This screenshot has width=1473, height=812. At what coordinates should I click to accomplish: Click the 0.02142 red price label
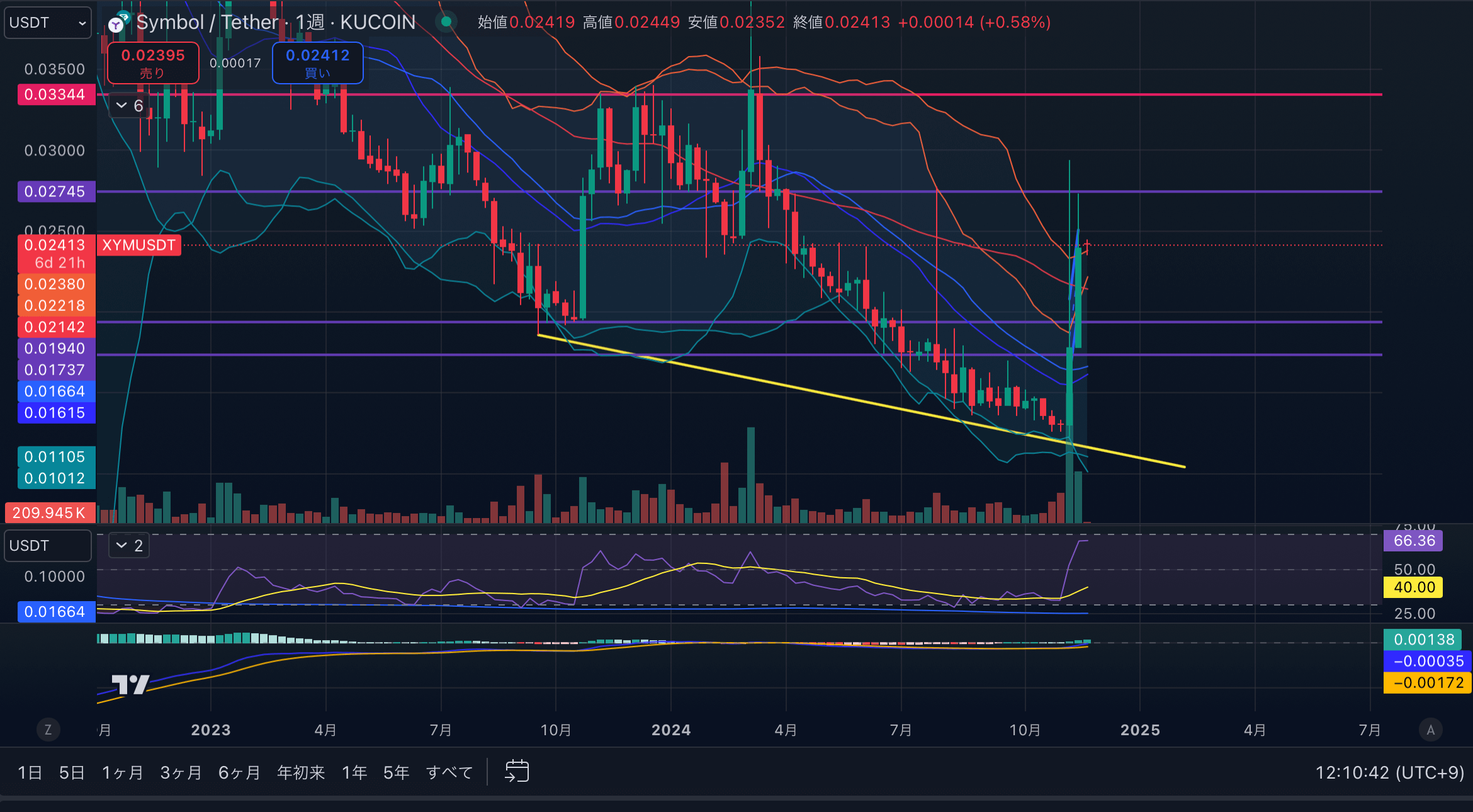point(55,327)
